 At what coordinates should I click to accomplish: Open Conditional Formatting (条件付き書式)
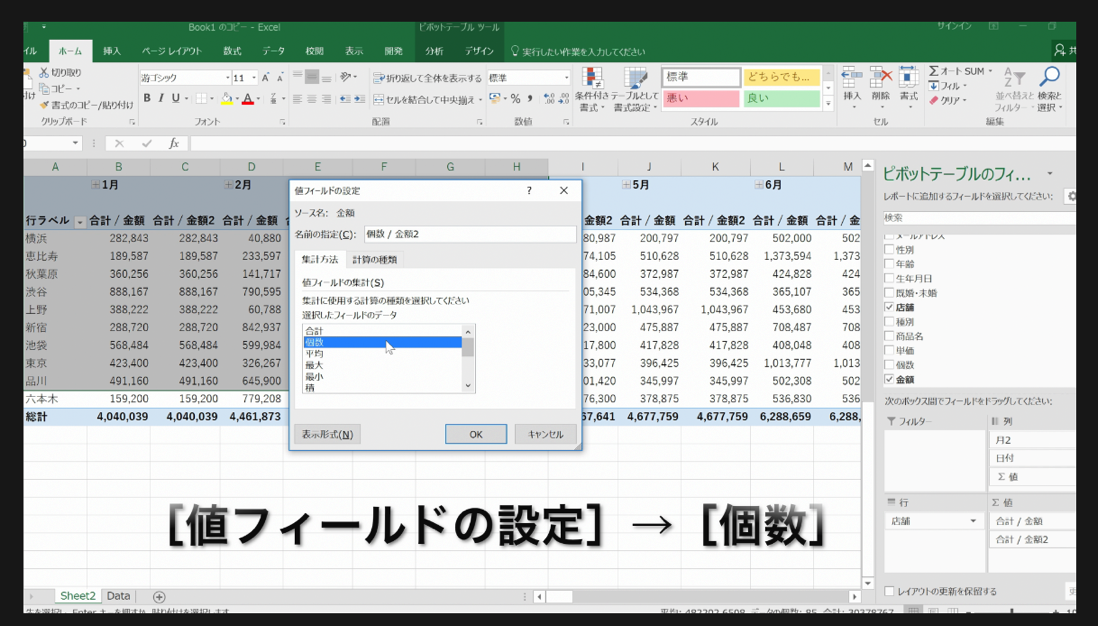[x=592, y=90]
